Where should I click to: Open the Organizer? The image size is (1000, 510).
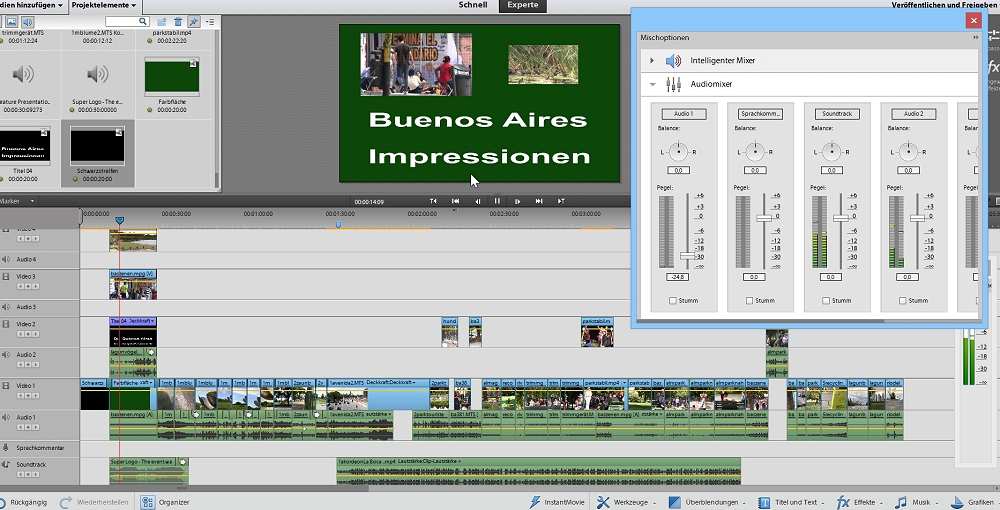165,502
